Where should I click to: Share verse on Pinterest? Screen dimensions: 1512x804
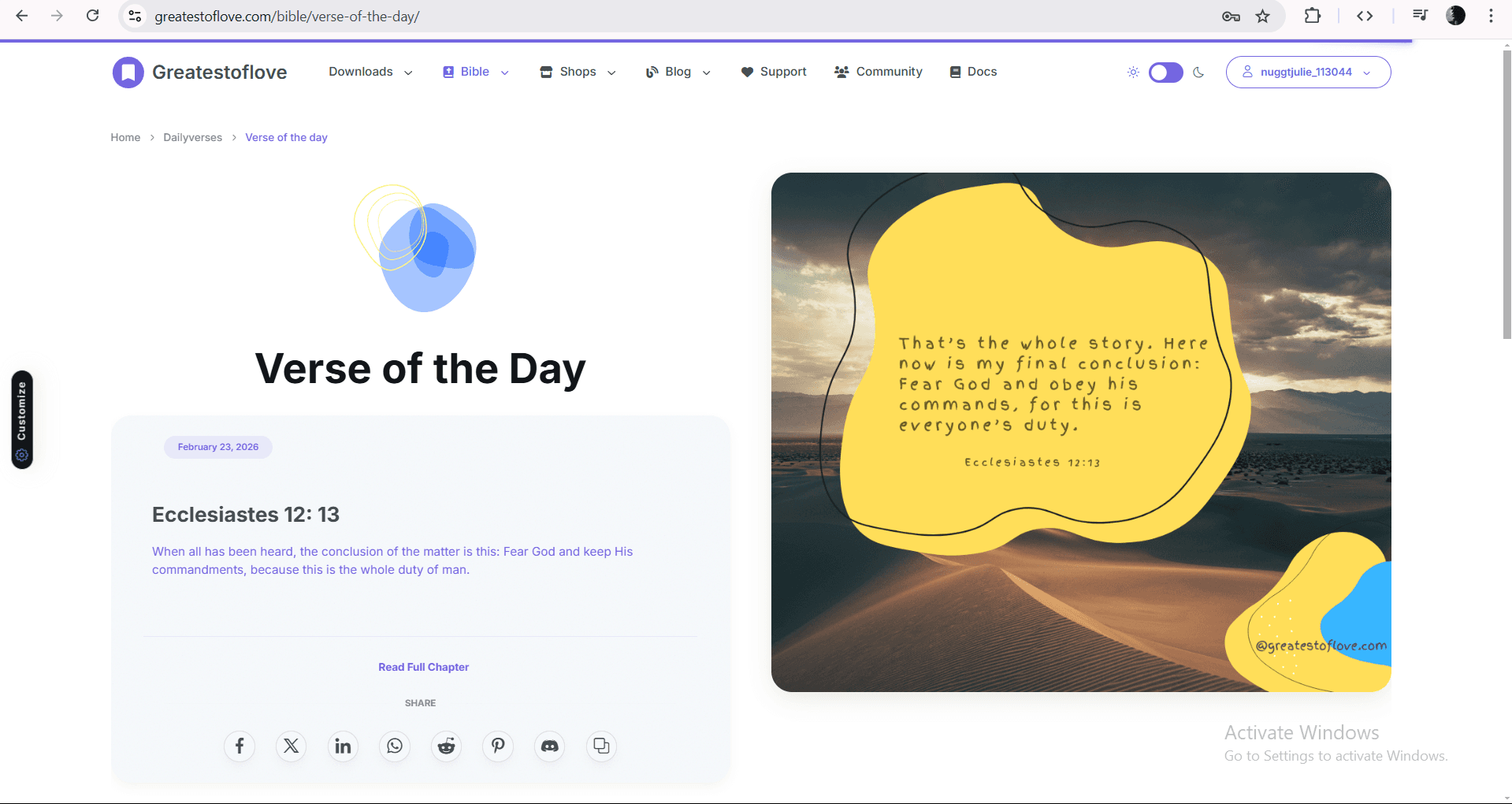point(498,746)
